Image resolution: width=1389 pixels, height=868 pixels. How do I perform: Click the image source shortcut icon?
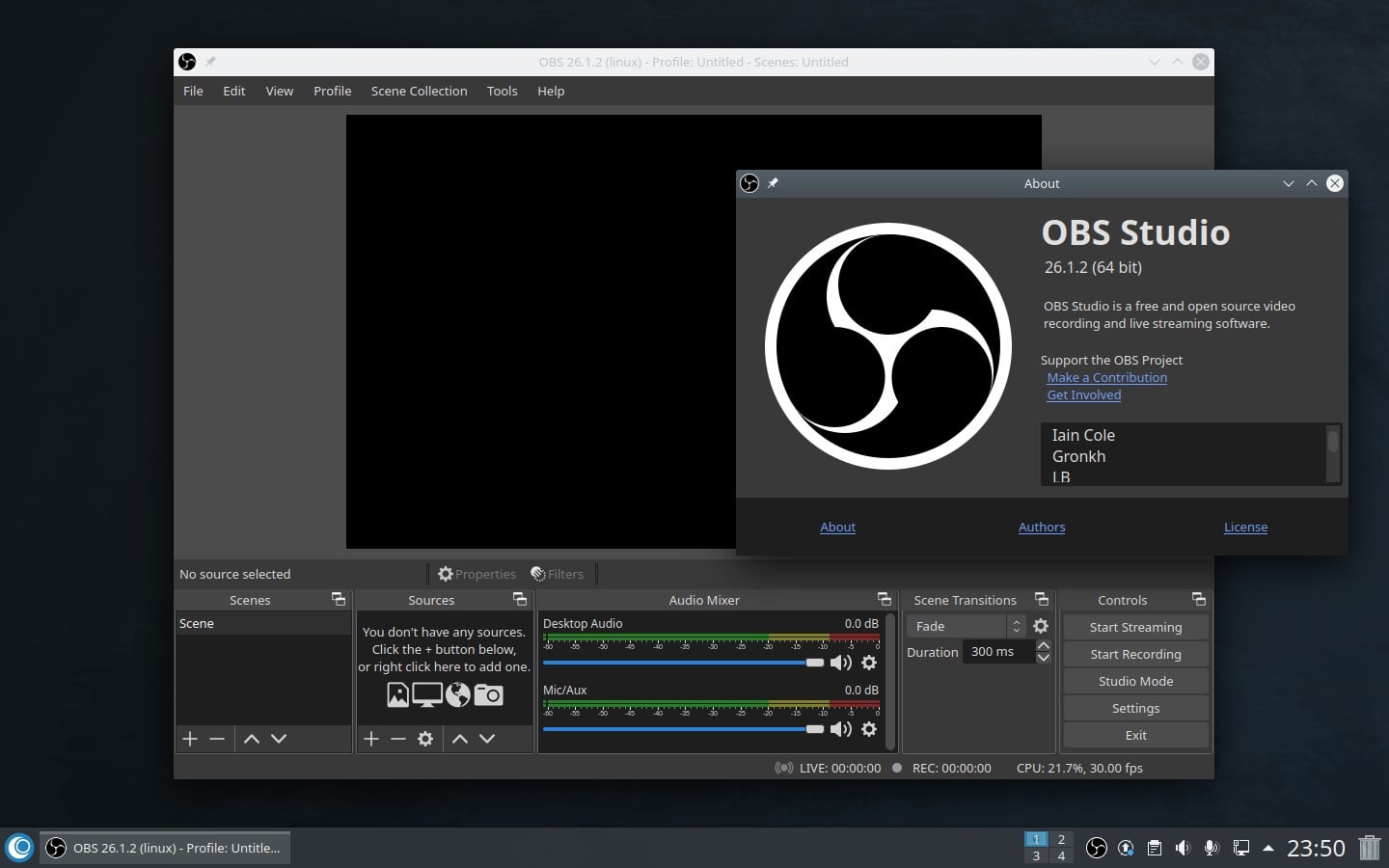point(397,694)
